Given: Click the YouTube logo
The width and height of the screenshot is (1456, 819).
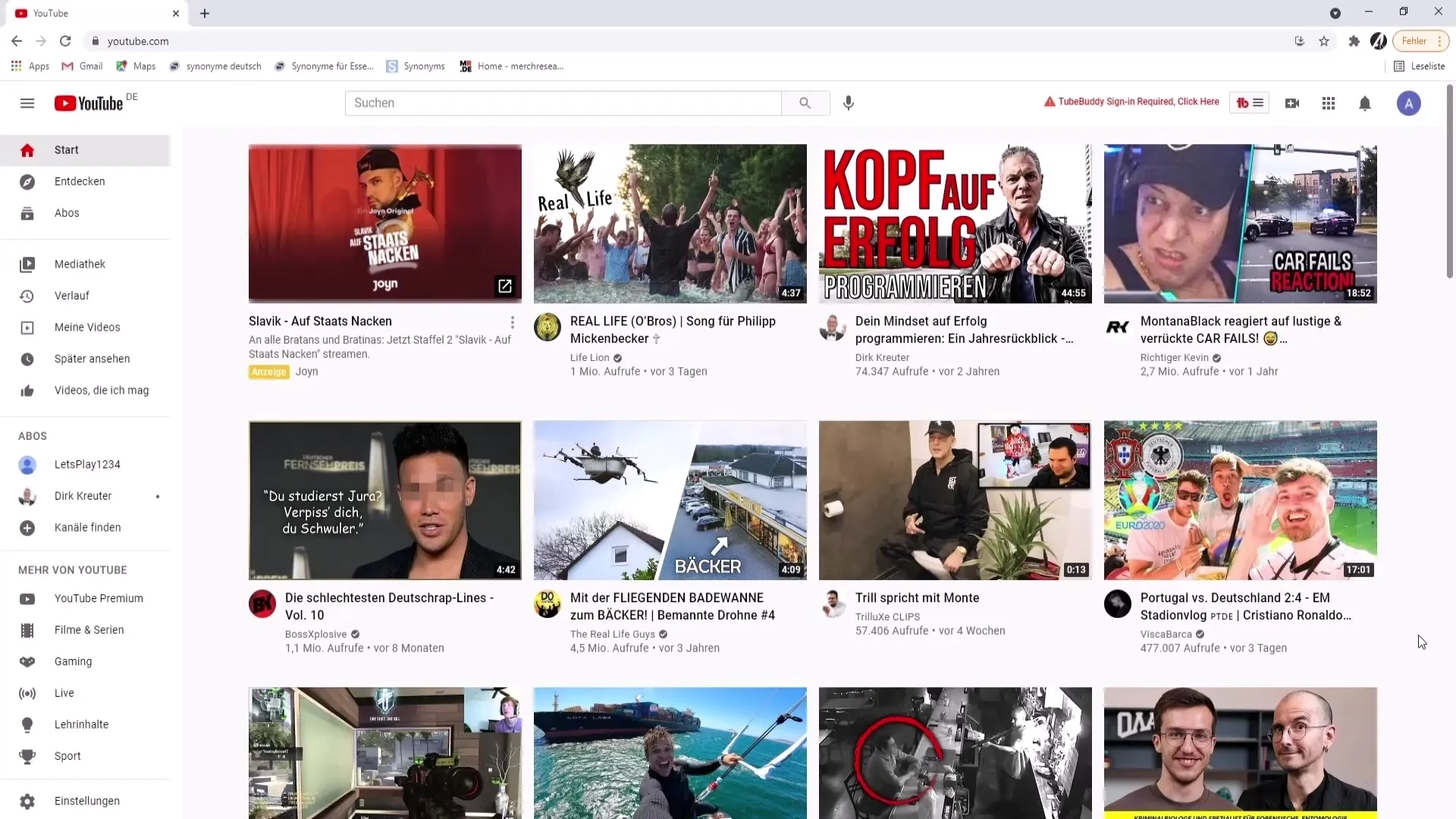Looking at the screenshot, I should point(89,103).
